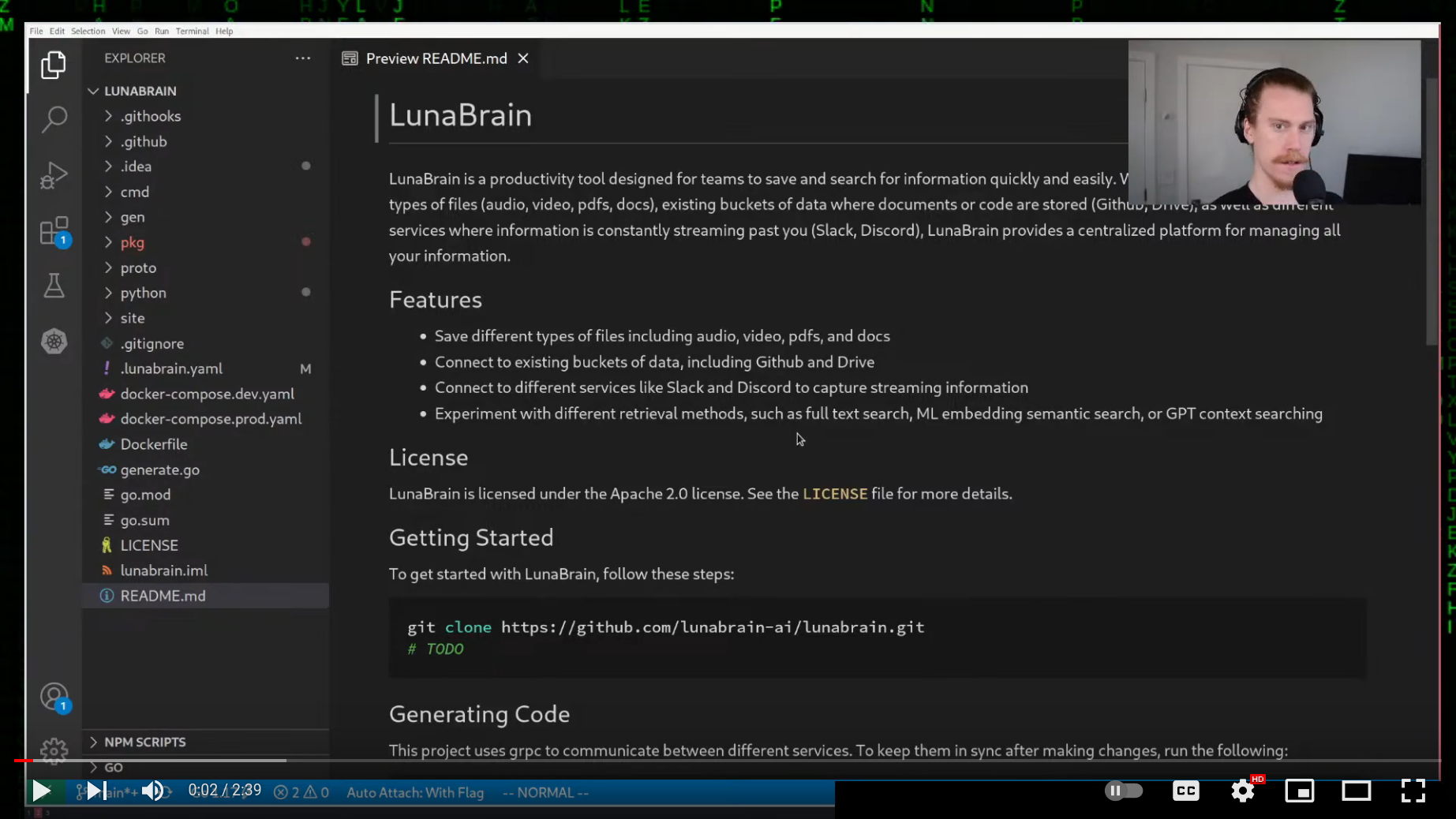Toggle closed captions on the video
This screenshot has height=819, width=1456.
[1185, 791]
